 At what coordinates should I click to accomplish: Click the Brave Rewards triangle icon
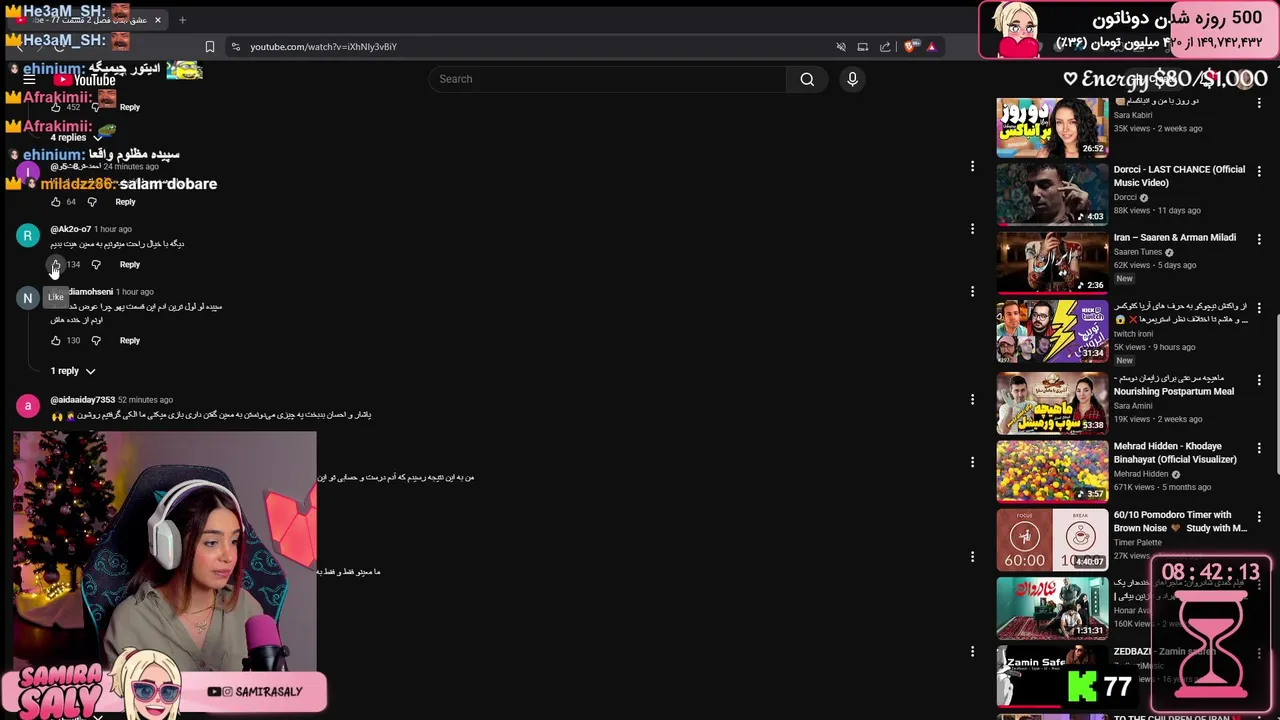pos(931,47)
